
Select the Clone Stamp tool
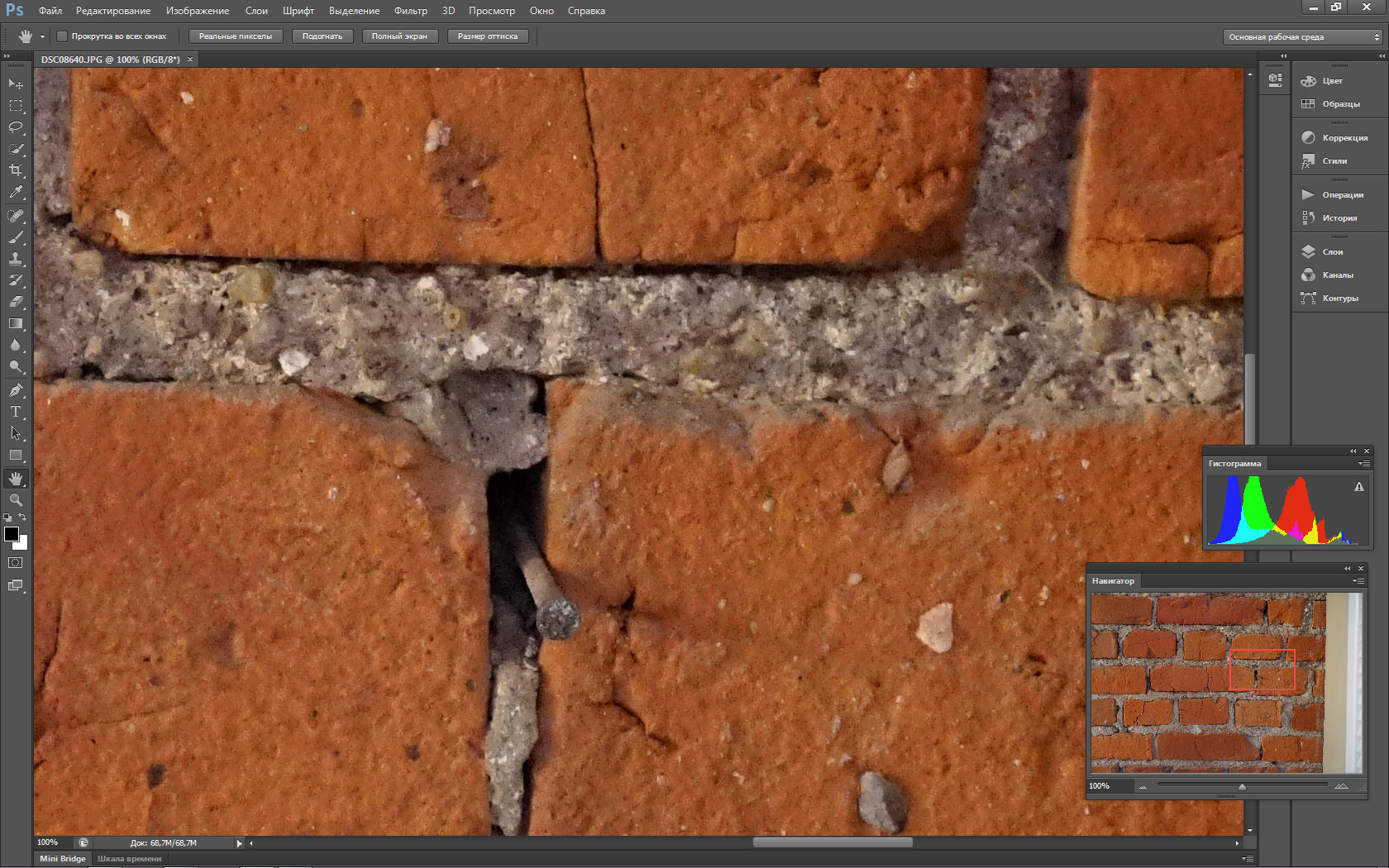(x=16, y=259)
